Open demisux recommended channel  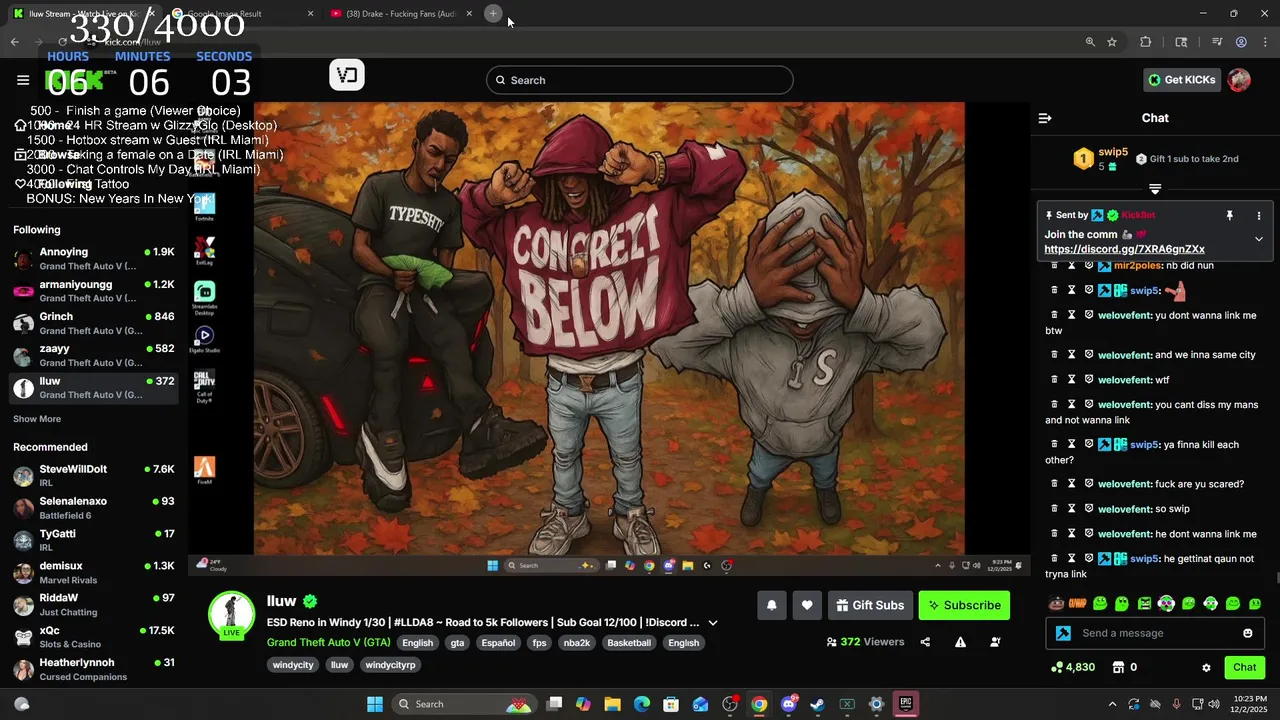pos(94,572)
